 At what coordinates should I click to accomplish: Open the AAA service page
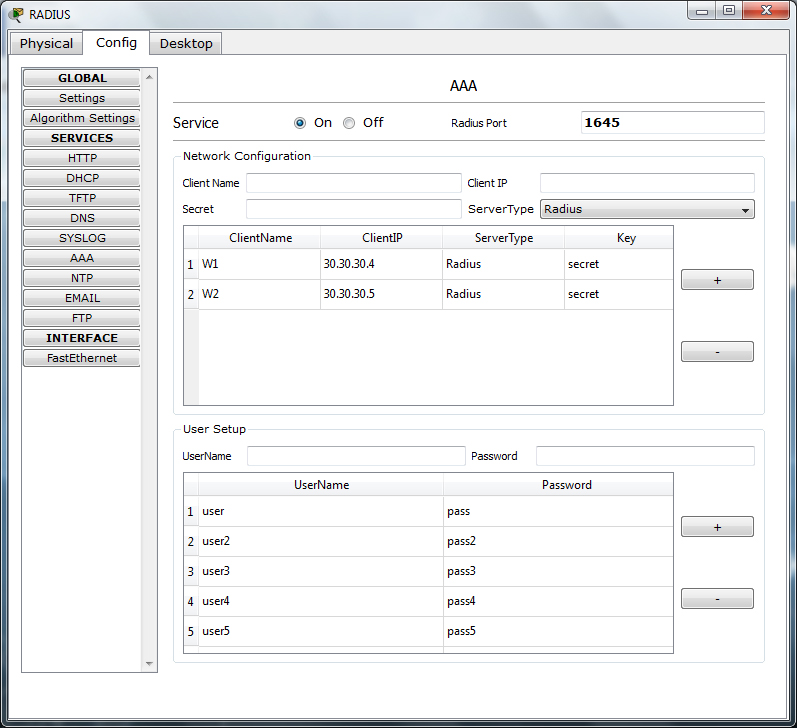(x=82, y=258)
